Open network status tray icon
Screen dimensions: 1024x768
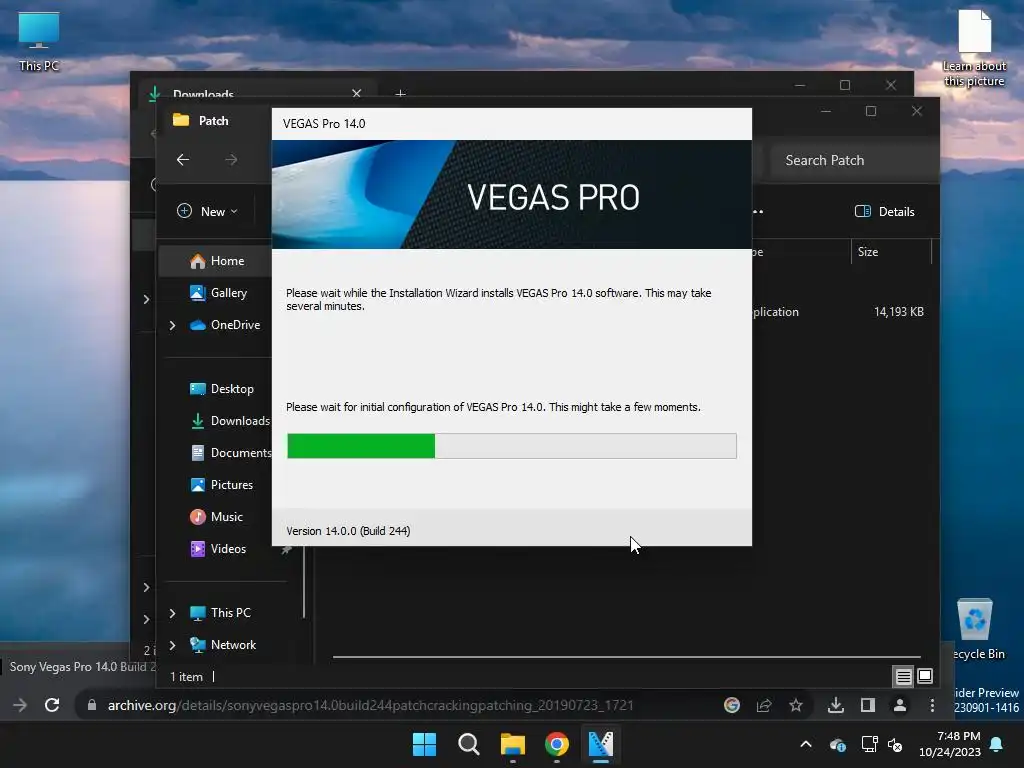pyautogui.click(x=869, y=744)
